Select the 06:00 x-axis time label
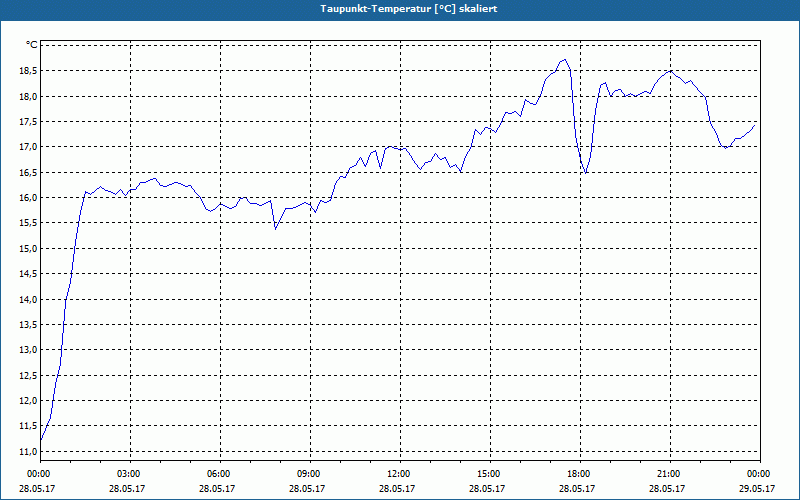This screenshot has height=500, width=800. coord(218,474)
